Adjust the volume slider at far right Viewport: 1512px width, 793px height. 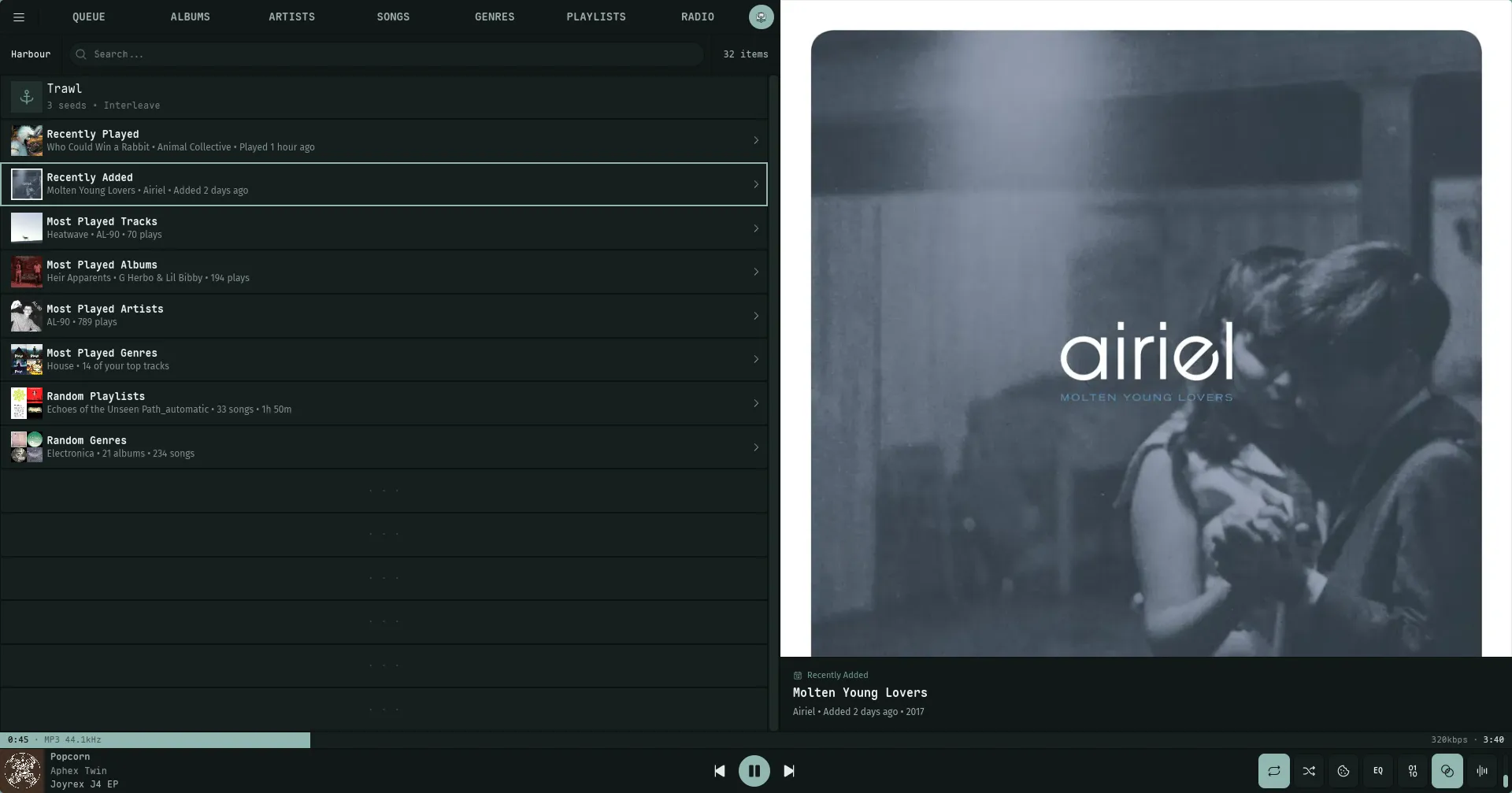(1506, 771)
